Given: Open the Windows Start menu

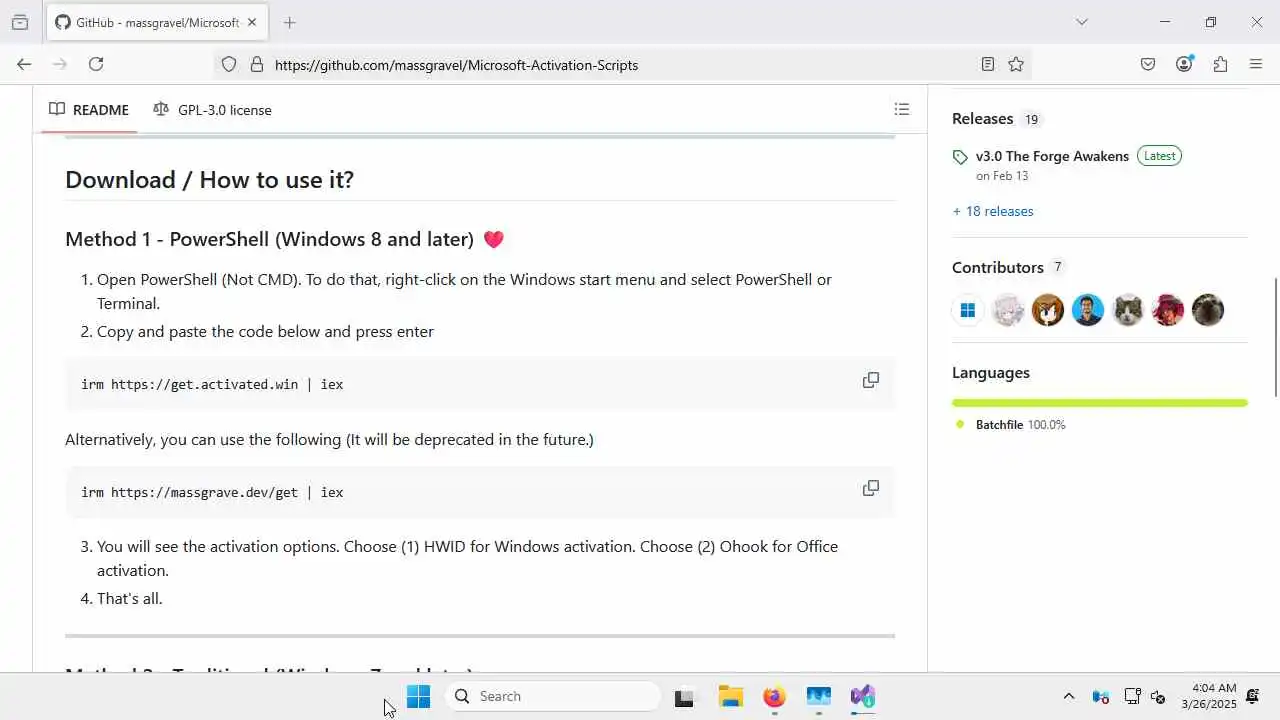Looking at the screenshot, I should pos(418,696).
